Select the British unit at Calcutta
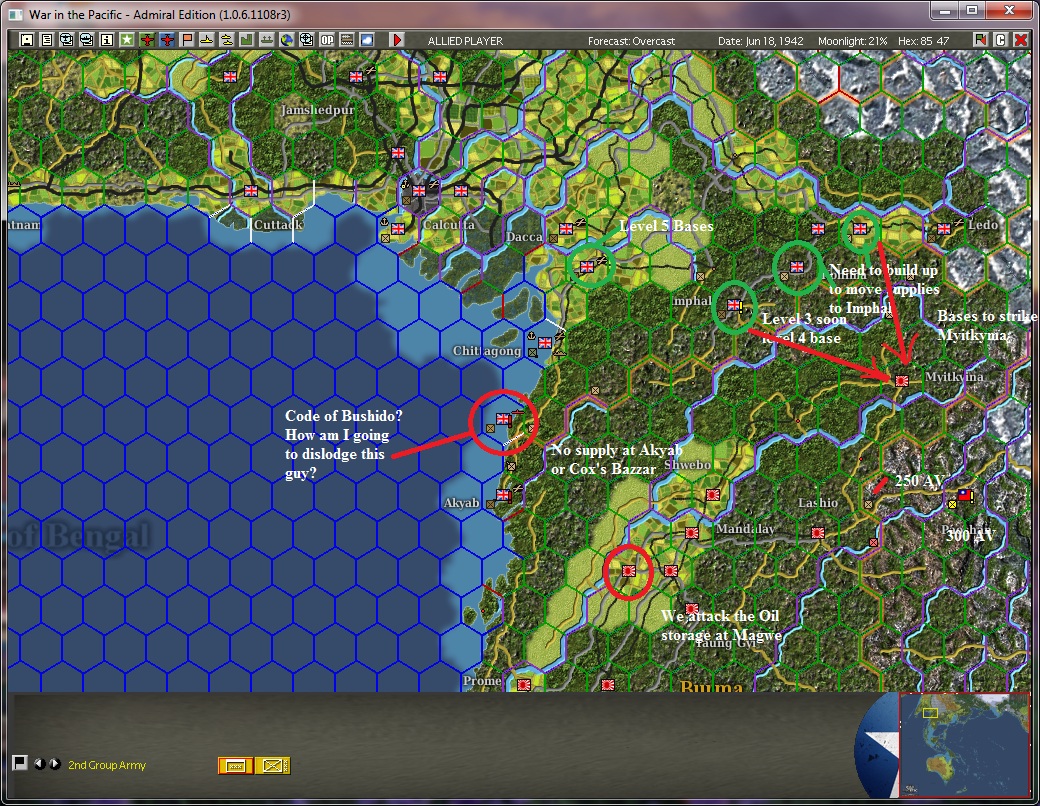This screenshot has height=806, width=1040. 419,191
